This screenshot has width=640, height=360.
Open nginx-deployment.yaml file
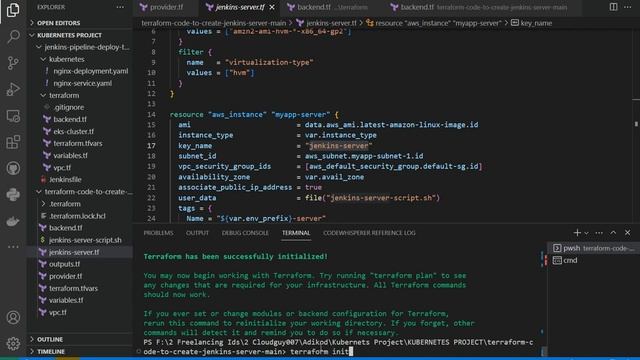[80, 71]
